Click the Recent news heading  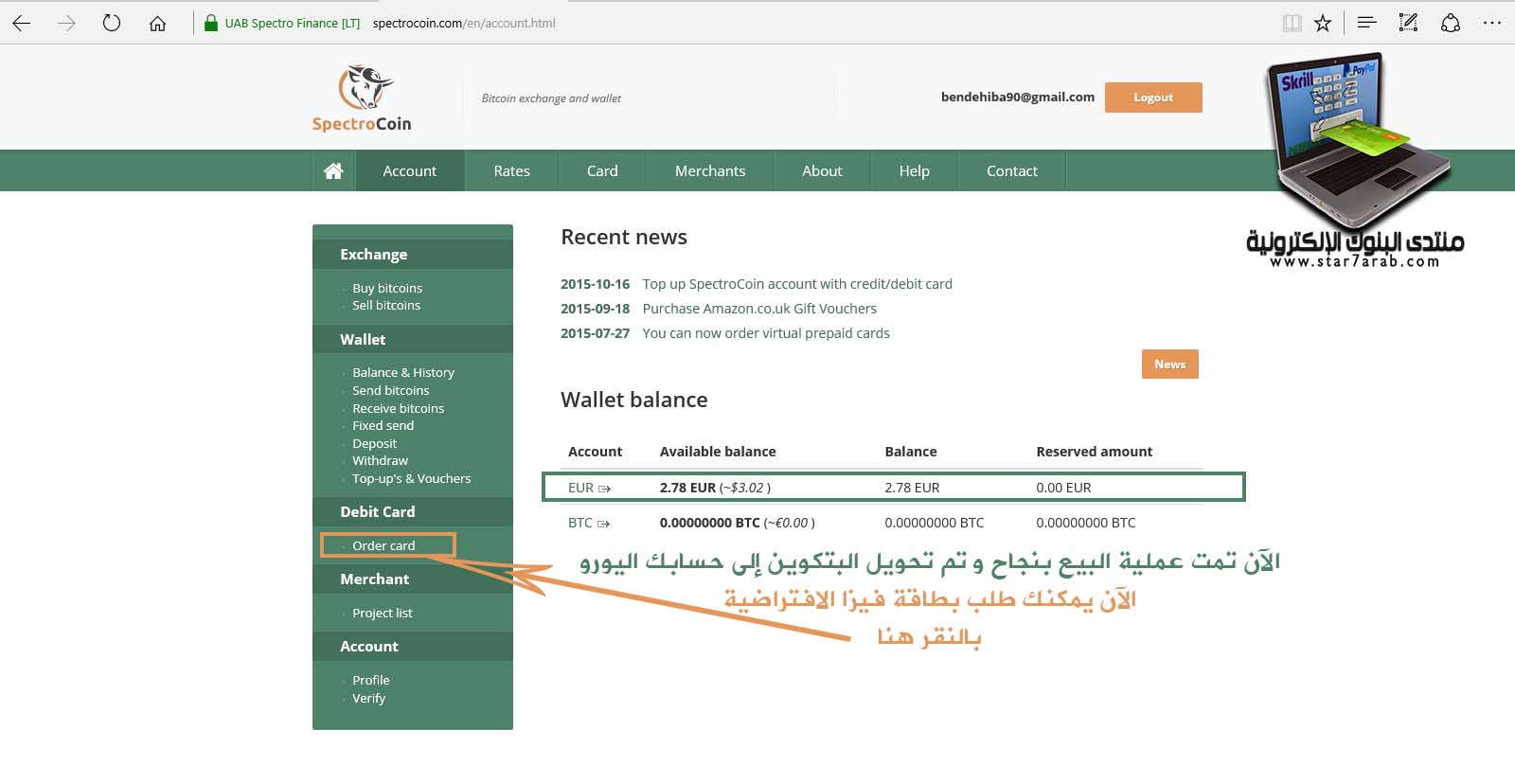point(624,237)
